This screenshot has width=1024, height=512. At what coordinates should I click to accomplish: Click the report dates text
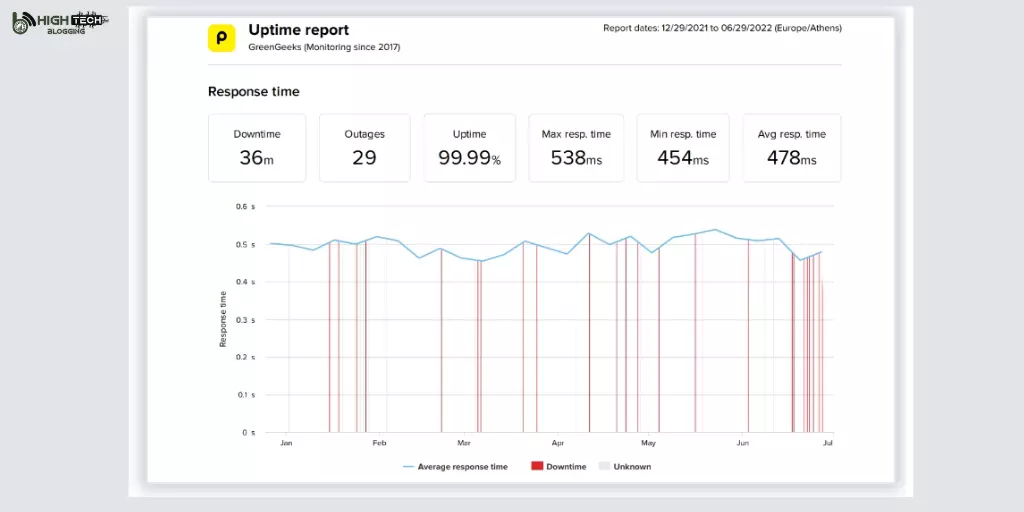coord(722,28)
